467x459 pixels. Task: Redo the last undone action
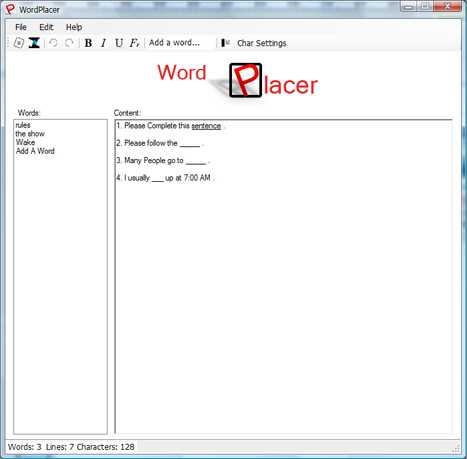tap(69, 43)
